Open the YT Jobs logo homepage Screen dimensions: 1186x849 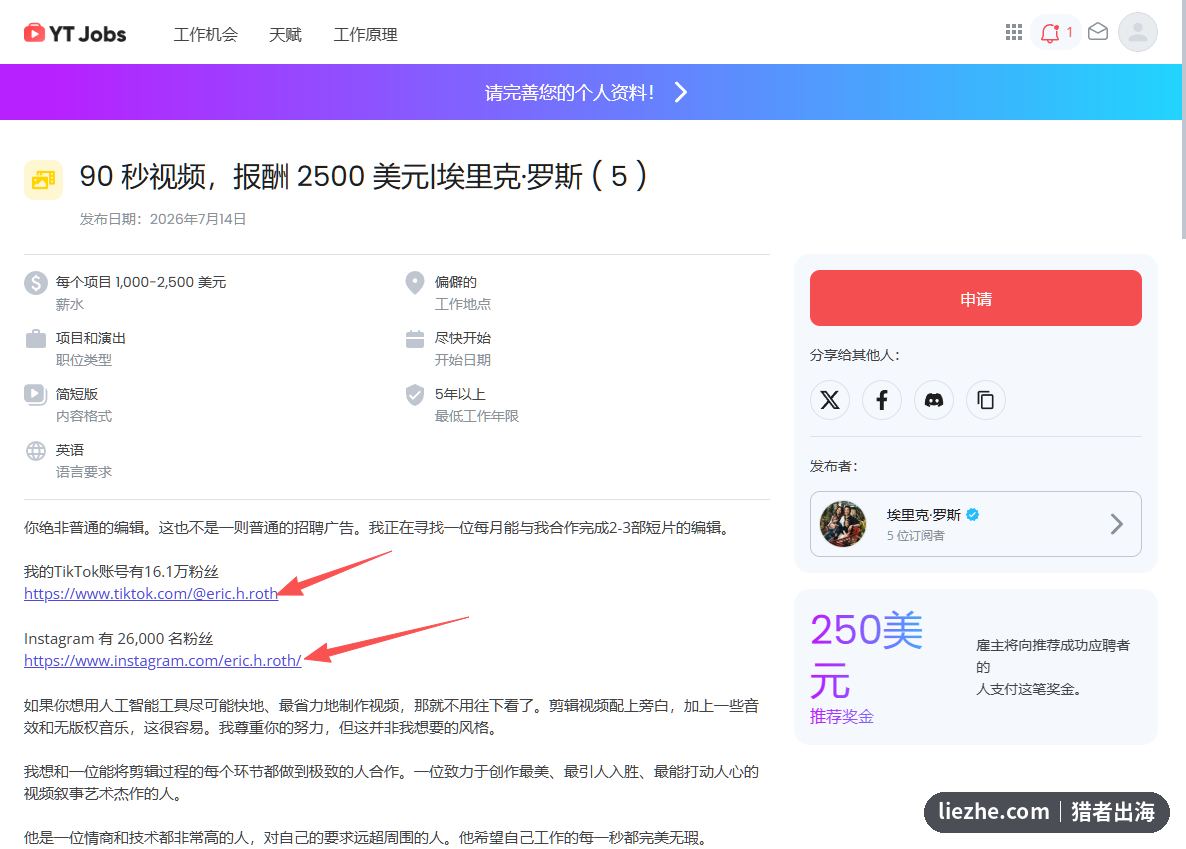(x=75, y=33)
